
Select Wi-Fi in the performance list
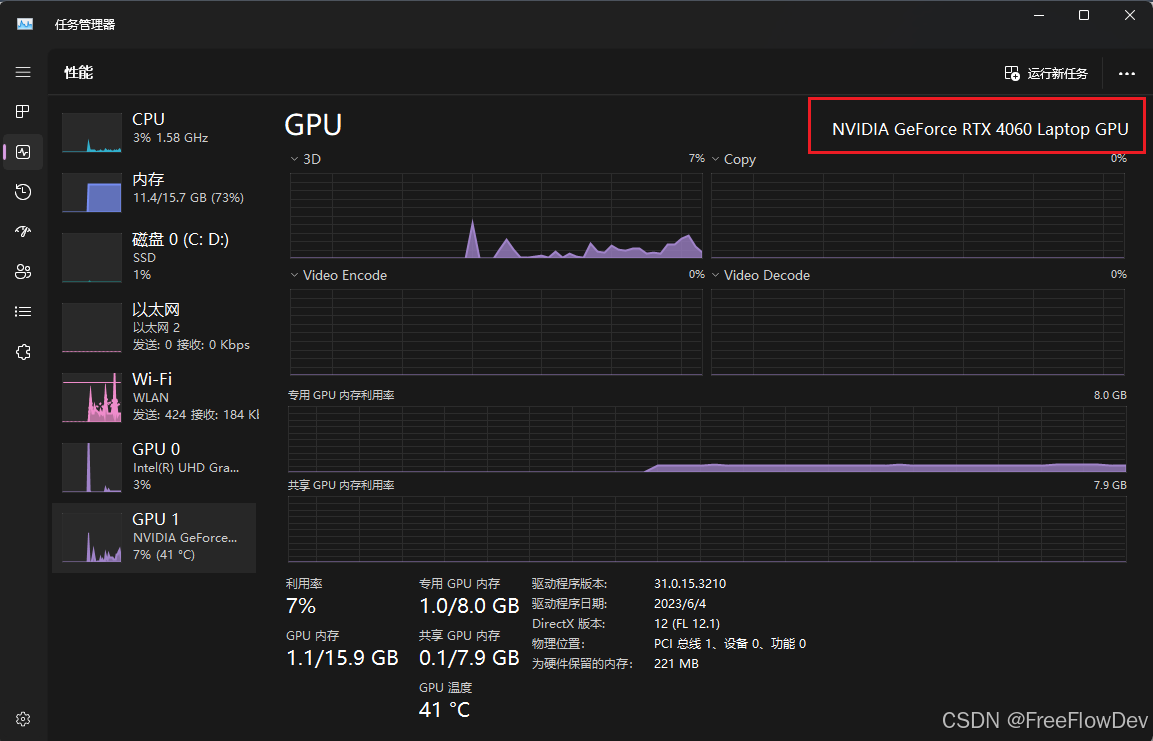[x=154, y=396]
